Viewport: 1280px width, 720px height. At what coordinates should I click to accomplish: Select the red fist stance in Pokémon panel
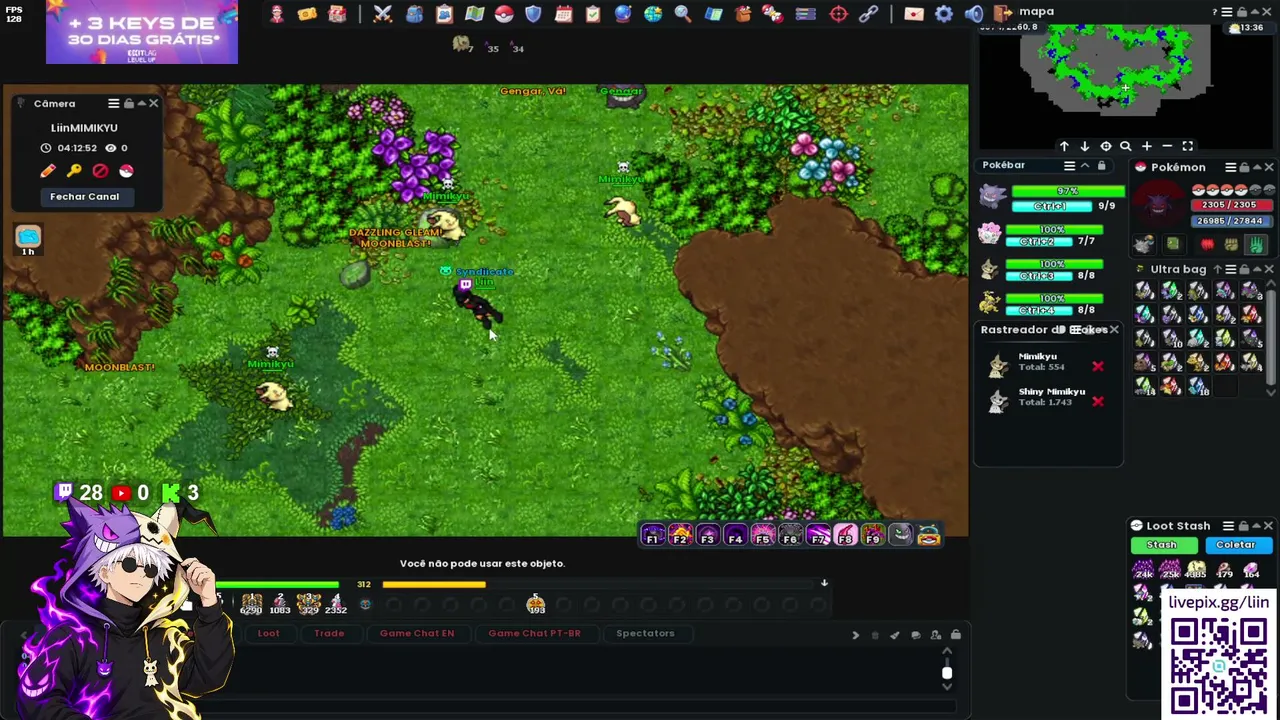pyautogui.click(x=1207, y=244)
